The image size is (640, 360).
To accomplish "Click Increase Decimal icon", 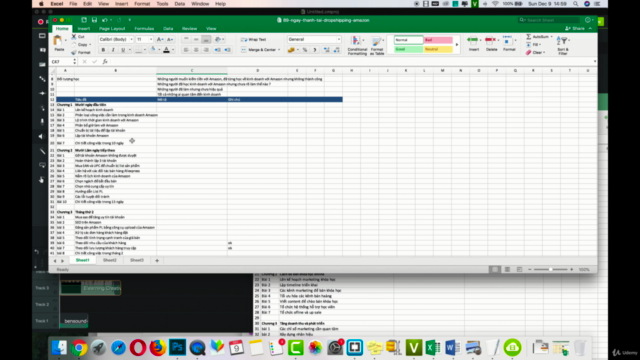I will tap(327, 50).
